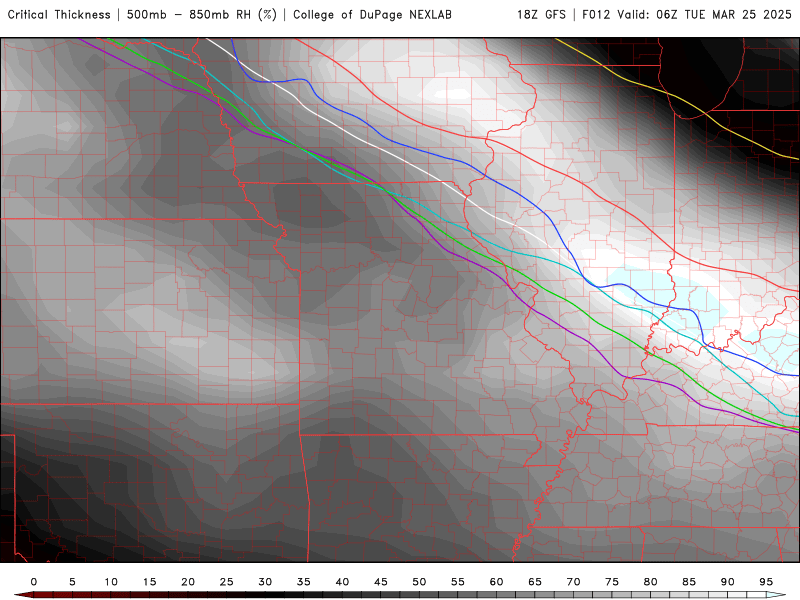Click the 75 label on the color scale

pos(612,582)
